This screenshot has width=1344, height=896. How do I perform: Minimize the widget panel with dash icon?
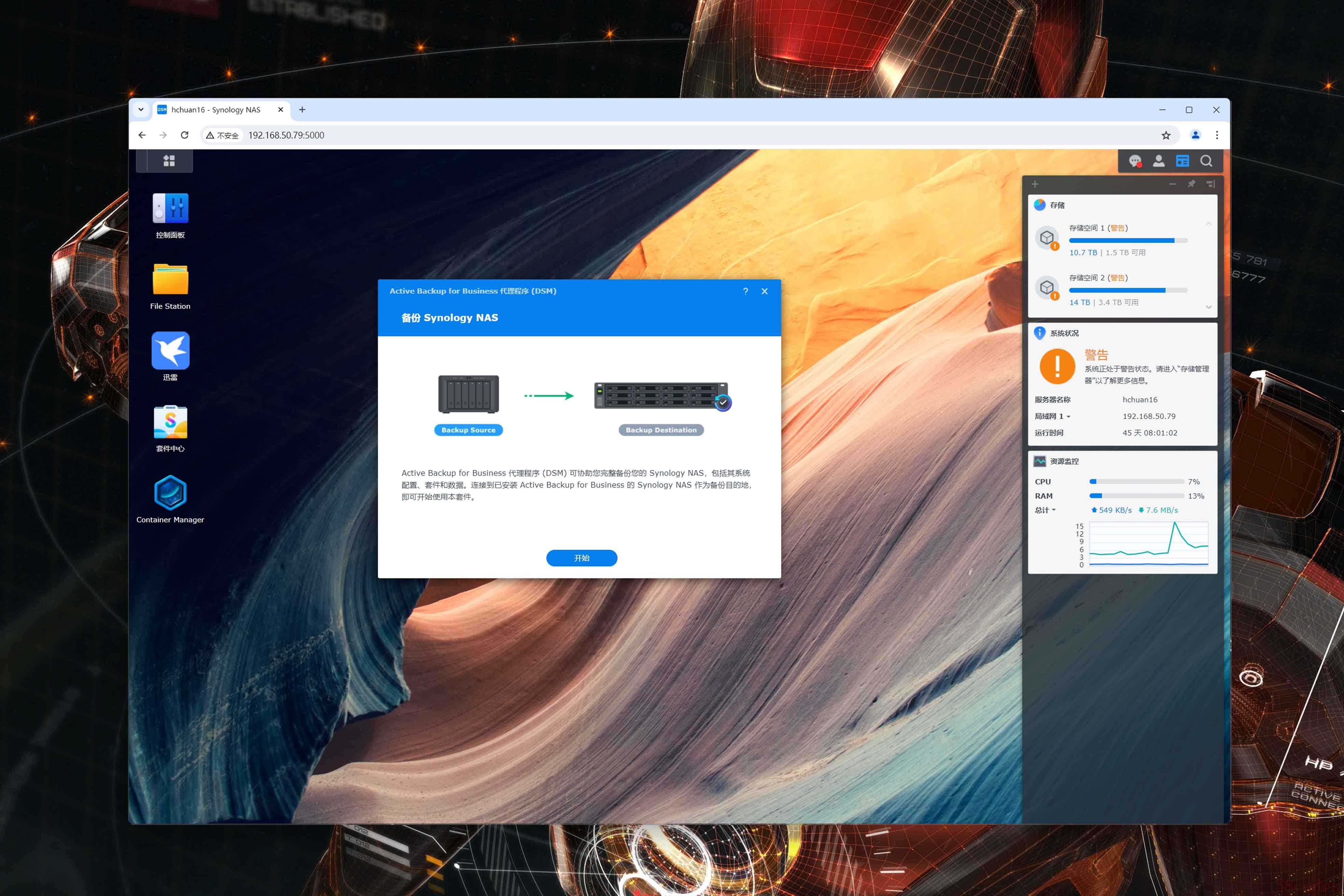click(x=1173, y=184)
